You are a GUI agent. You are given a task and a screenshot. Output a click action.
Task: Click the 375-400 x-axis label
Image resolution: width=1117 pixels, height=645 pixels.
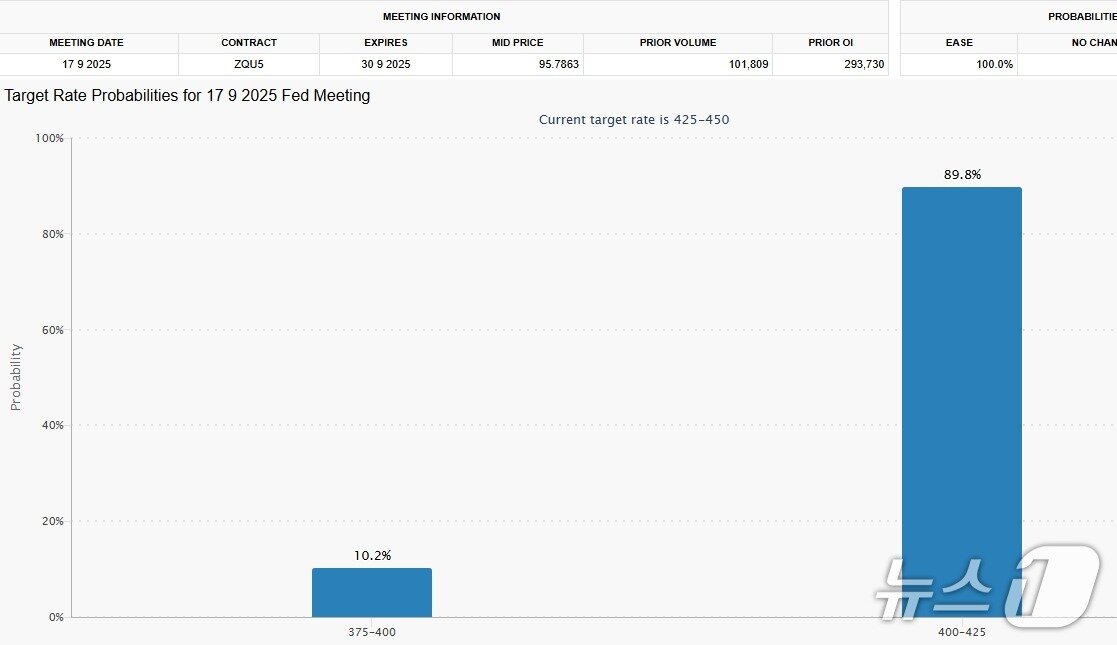[371, 632]
